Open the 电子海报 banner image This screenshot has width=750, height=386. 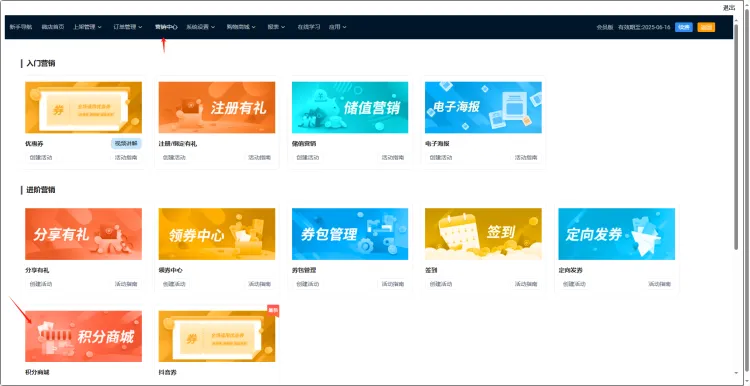tap(483, 108)
